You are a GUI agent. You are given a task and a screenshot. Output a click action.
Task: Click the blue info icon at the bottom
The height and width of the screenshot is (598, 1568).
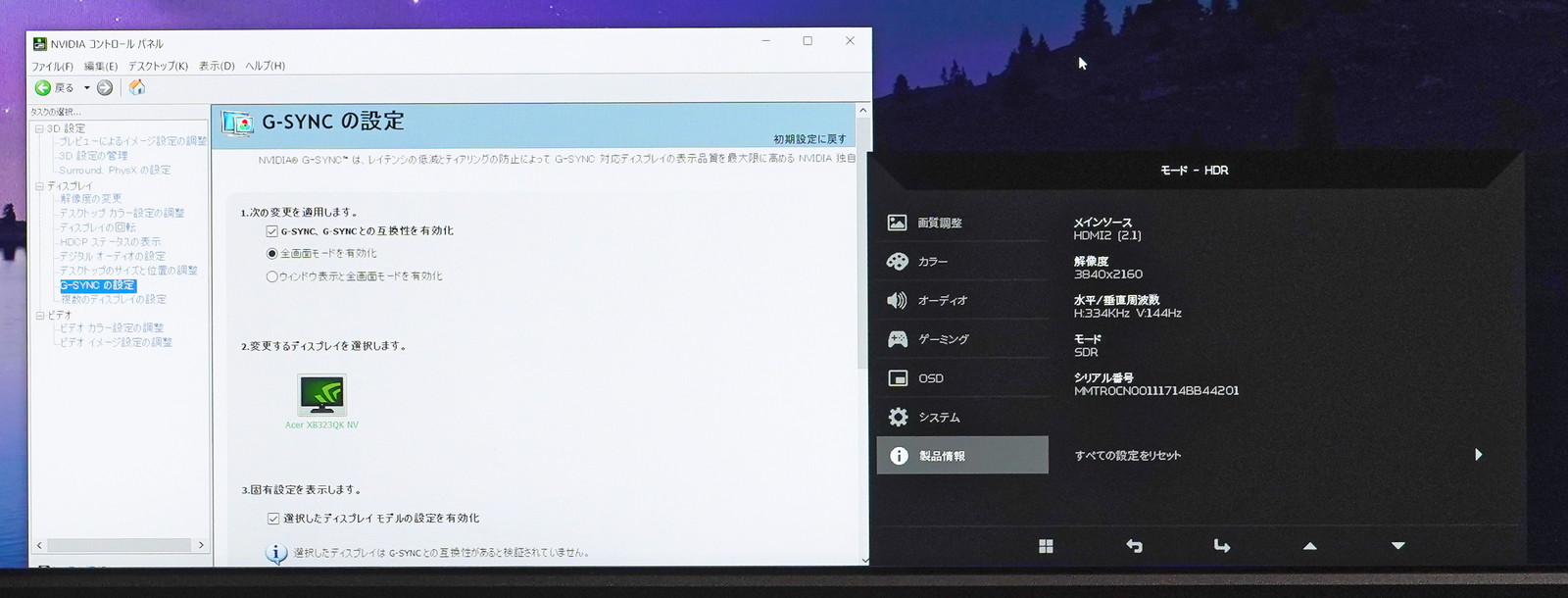click(x=276, y=554)
